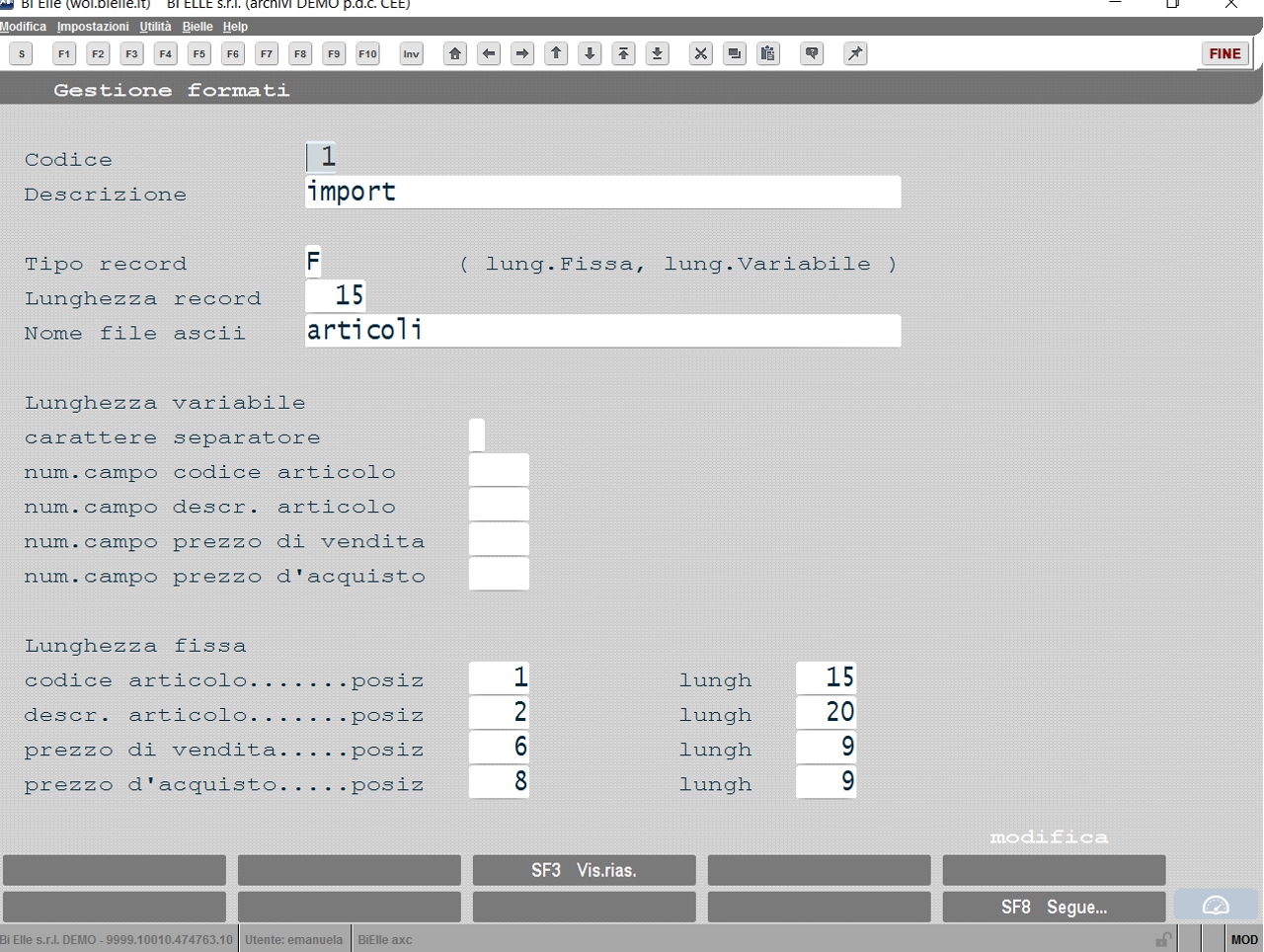Click the left arrow toolbar icon

pyautogui.click(x=489, y=54)
